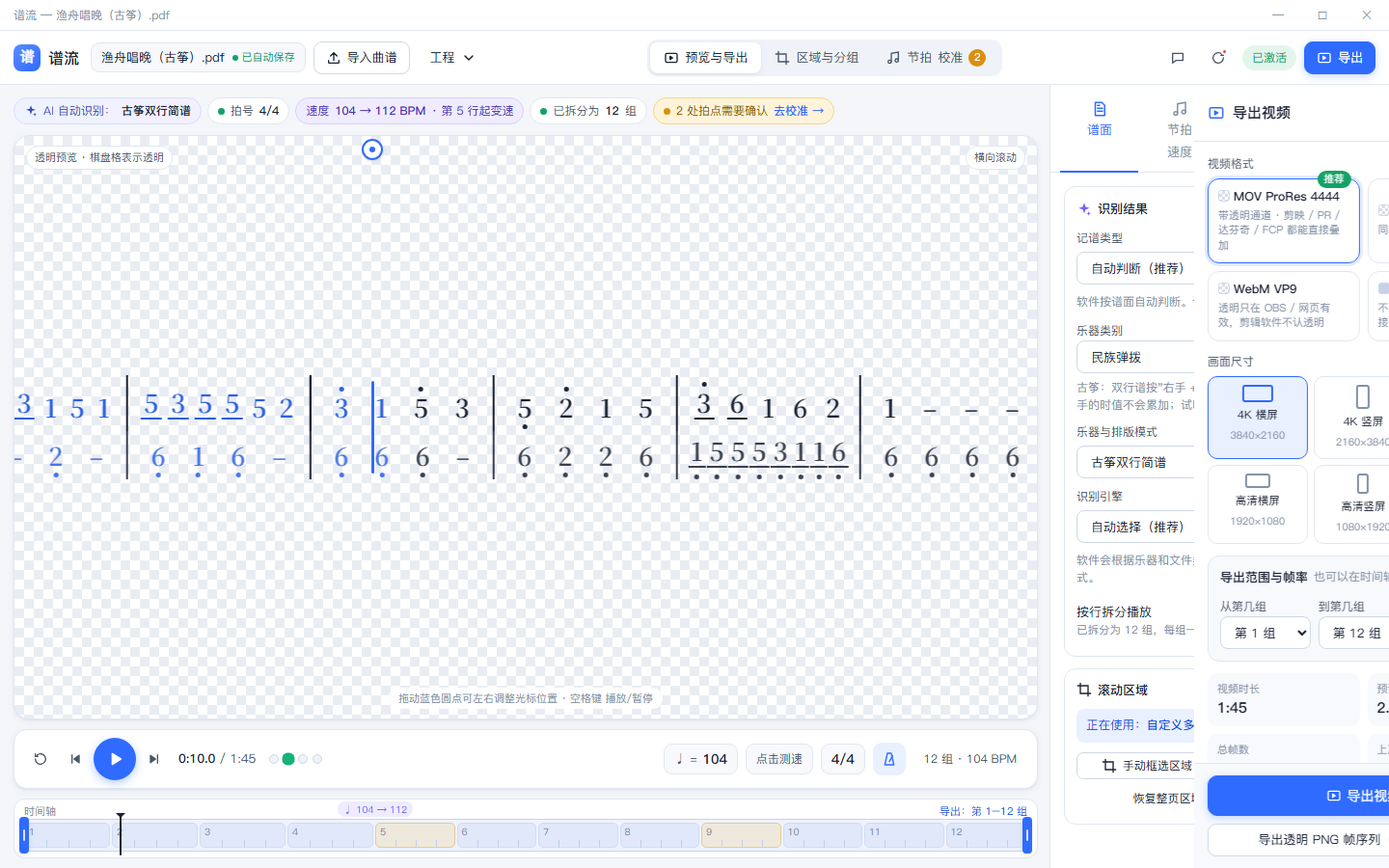Open the 从第几组 start group dropdown
The width and height of the screenshot is (1389, 868).
tap(1266, 634)
